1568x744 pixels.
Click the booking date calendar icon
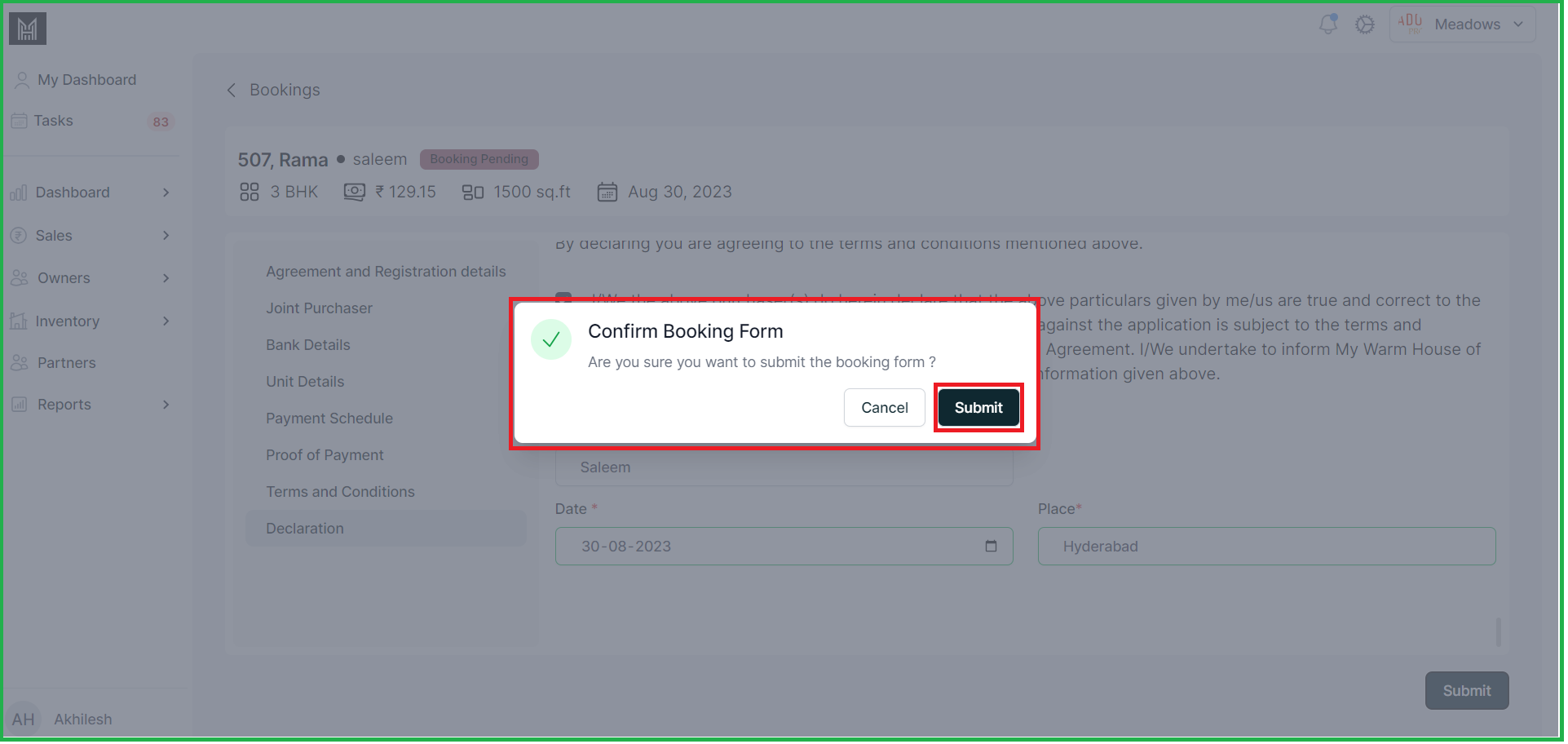[607, 193]
